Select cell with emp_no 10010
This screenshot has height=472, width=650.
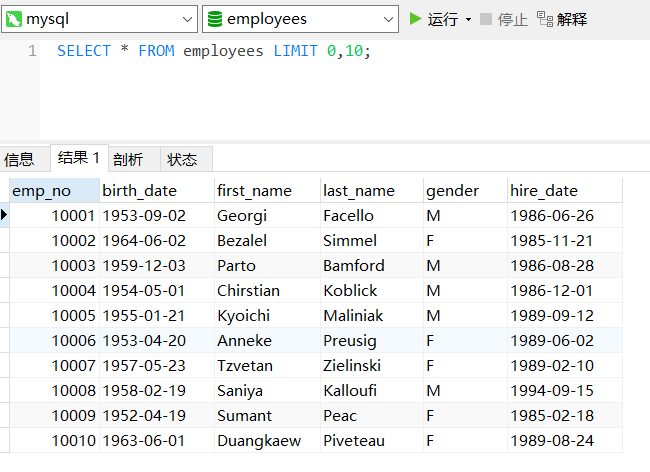[x=54, y=441]
